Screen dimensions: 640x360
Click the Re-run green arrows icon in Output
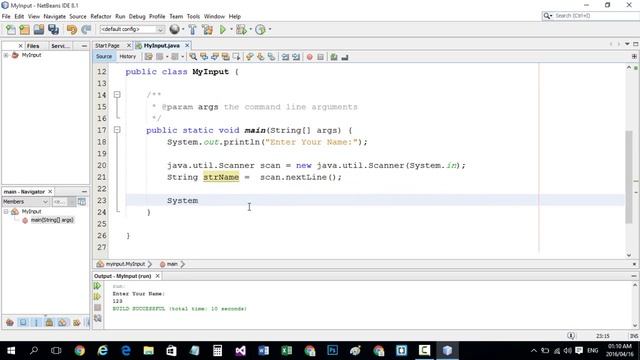pyautogui.click(x=97, y=286)
